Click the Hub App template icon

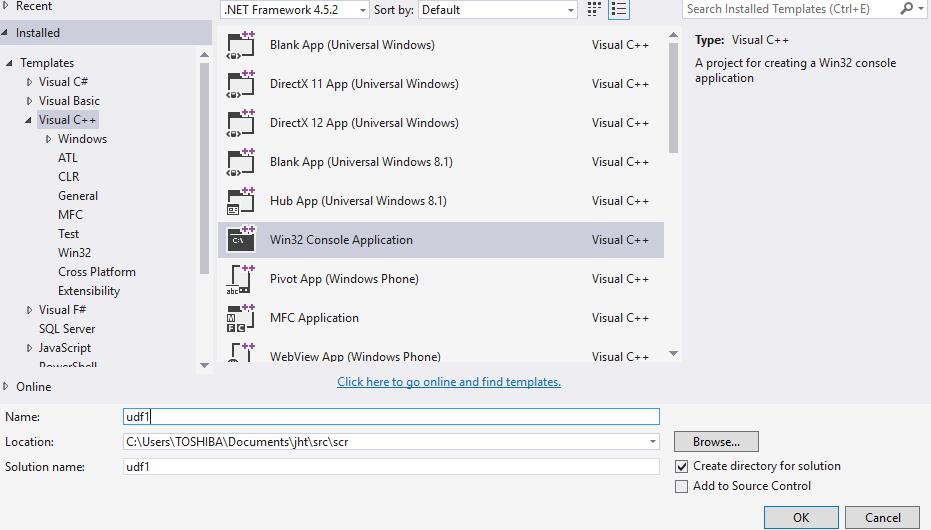click(240, 201)
